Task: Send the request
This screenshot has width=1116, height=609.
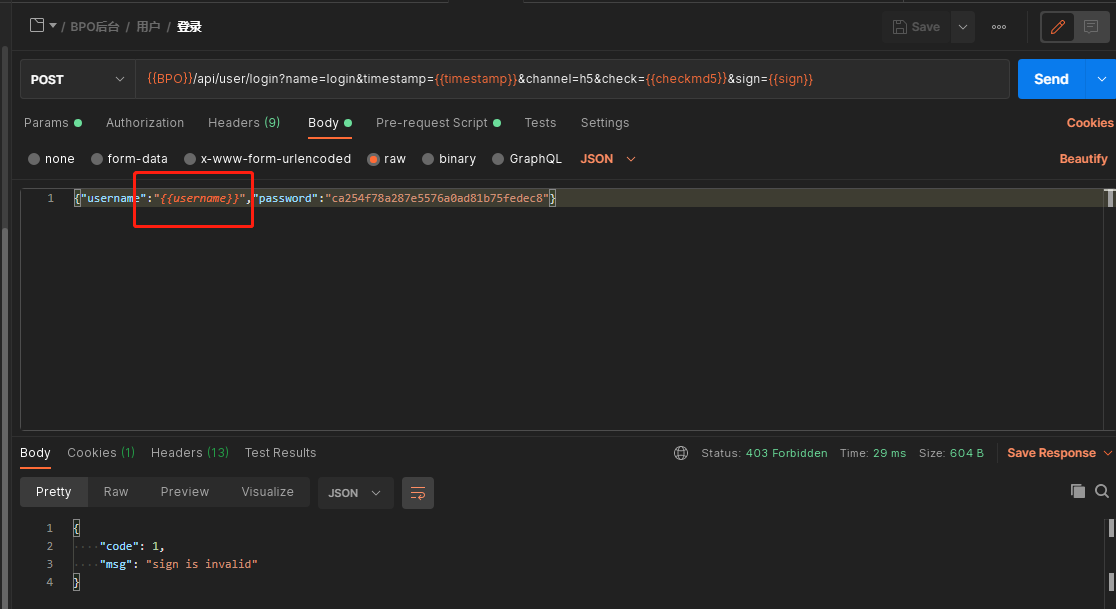Action: 1051,79
